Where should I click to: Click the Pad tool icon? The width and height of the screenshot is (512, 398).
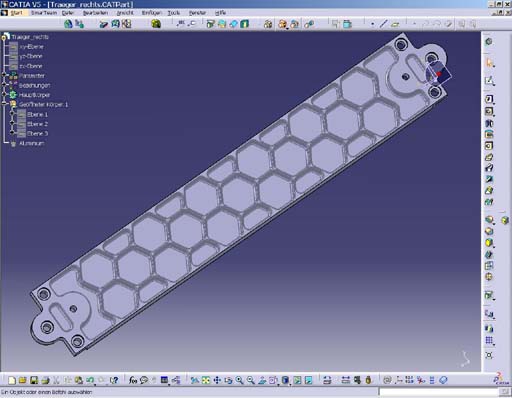click(x=489, y=99)
